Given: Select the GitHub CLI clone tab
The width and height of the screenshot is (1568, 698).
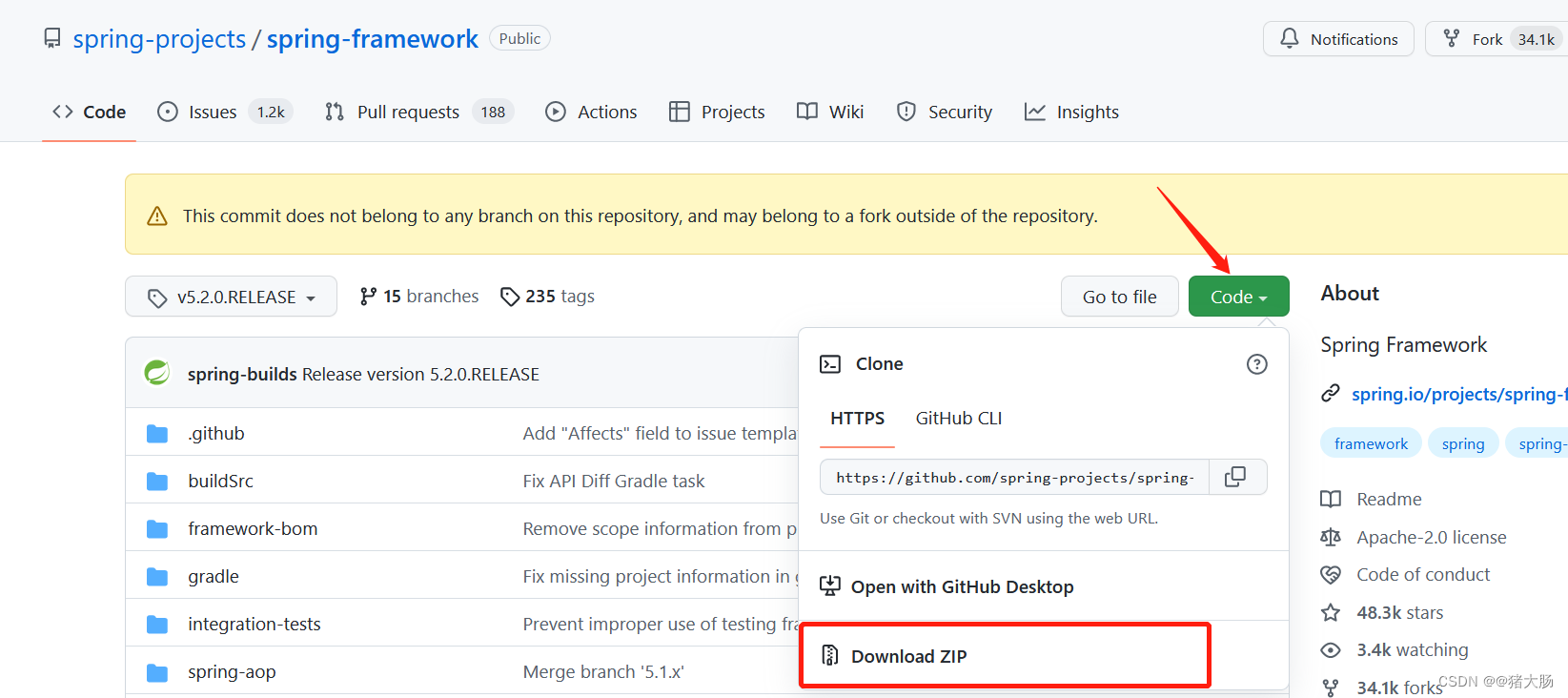Looking at the screenshot, I should click(959, 419).
